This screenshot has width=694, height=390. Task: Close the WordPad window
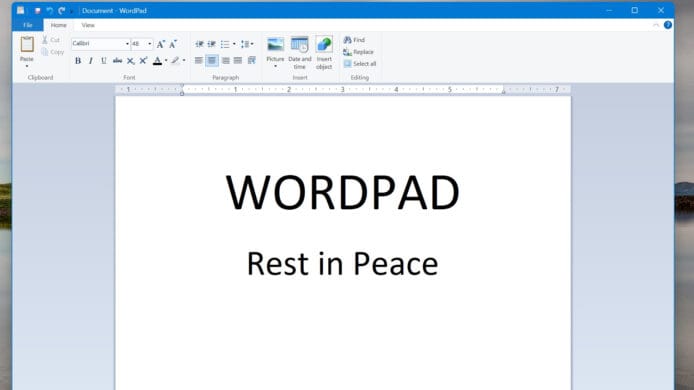click(x=661, y=10)
